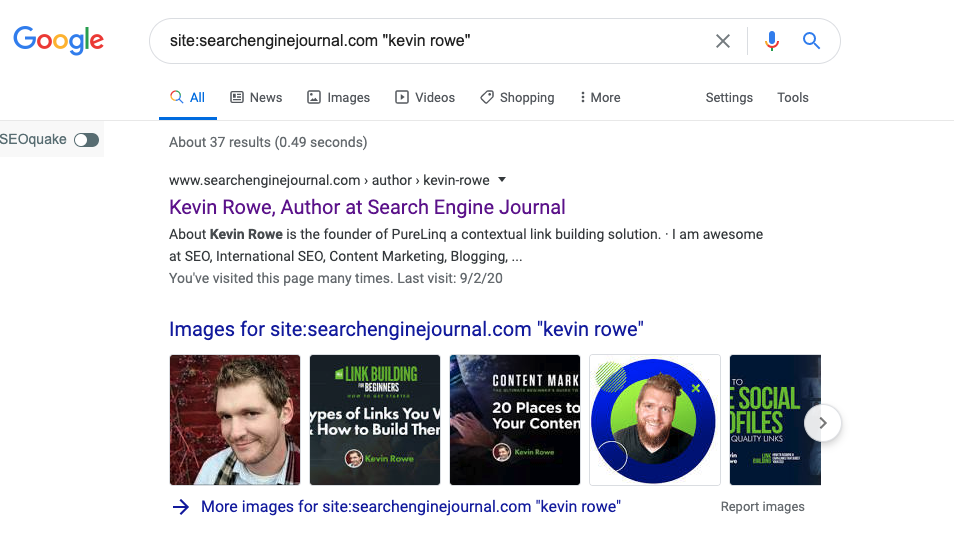Show next images with the carousel arrow
The image size is (954, 555).
[823, 423]
